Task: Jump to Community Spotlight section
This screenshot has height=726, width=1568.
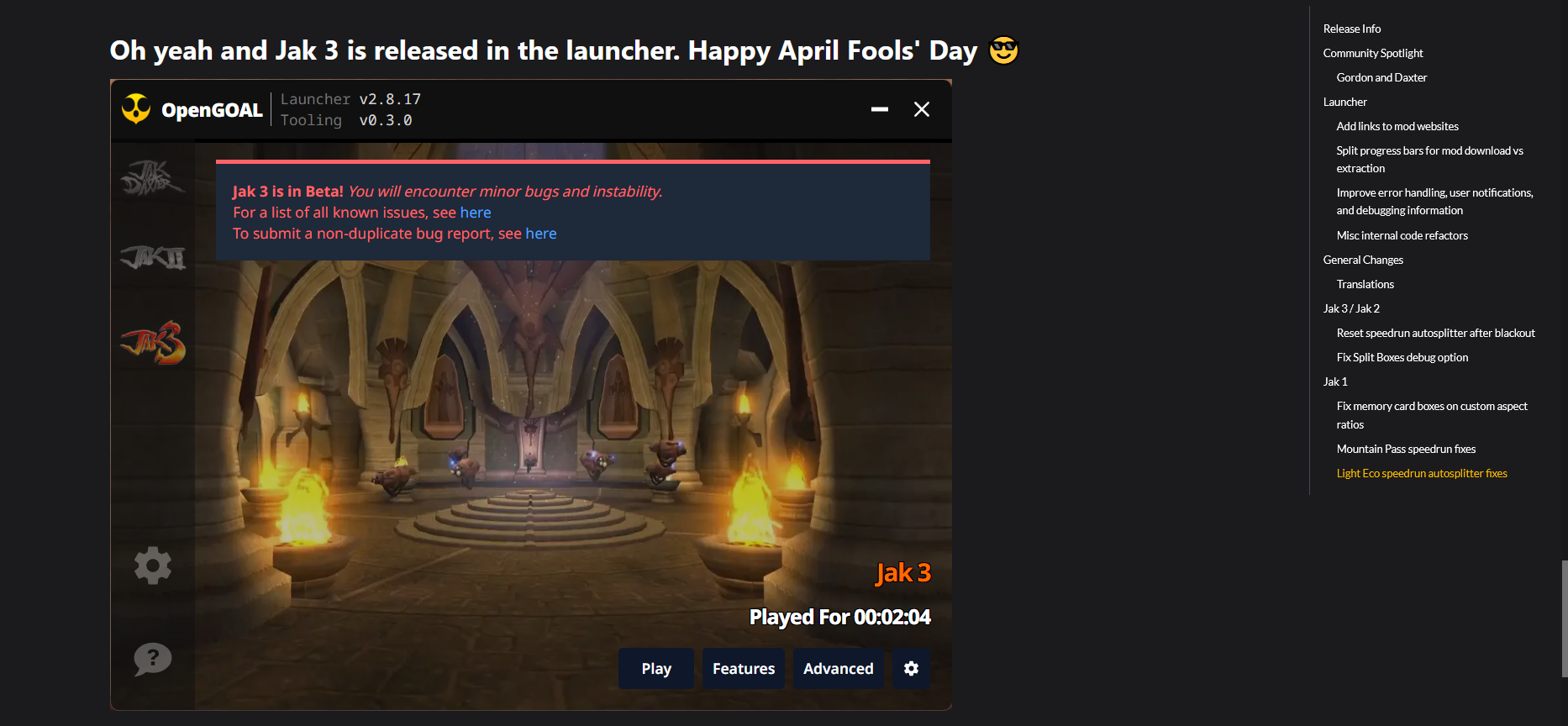Action: point(1373,53)
